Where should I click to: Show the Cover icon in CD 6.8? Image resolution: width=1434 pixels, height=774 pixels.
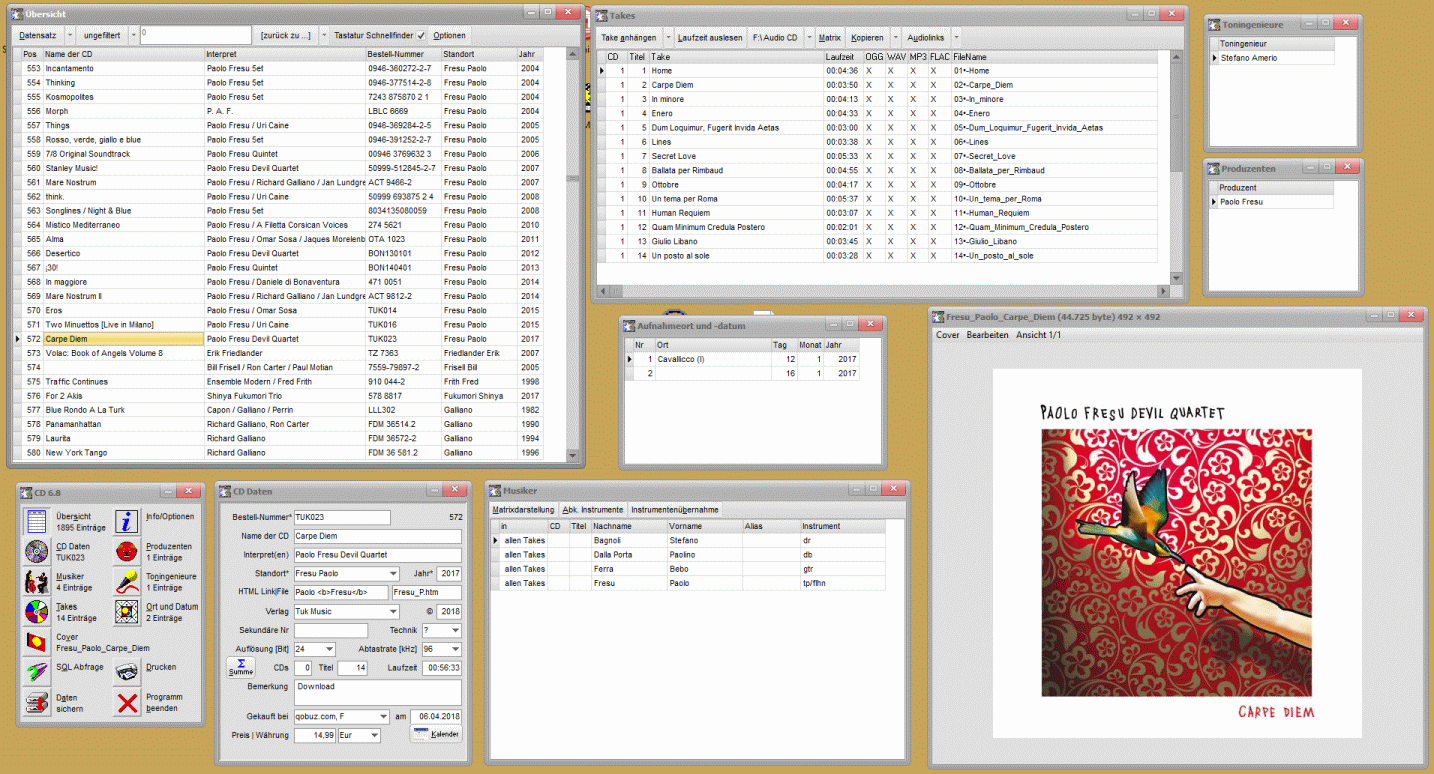point(36,642)
